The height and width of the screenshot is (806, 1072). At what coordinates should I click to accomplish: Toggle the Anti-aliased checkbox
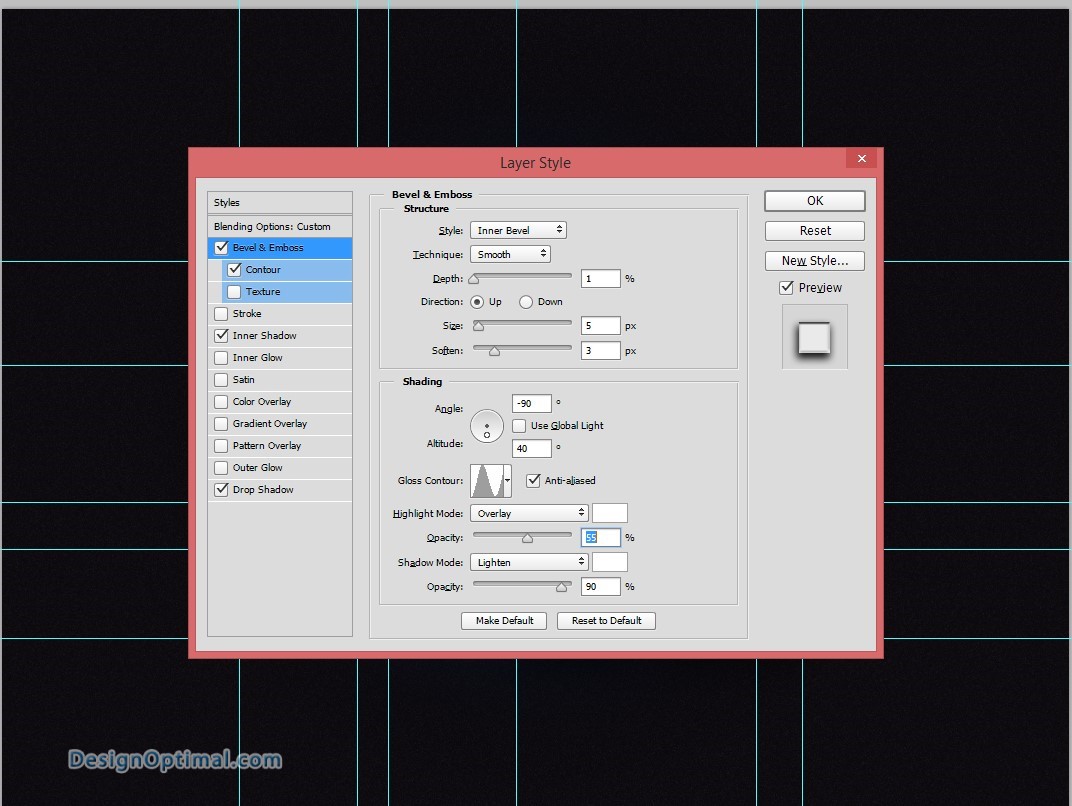(x=533, y=481)
